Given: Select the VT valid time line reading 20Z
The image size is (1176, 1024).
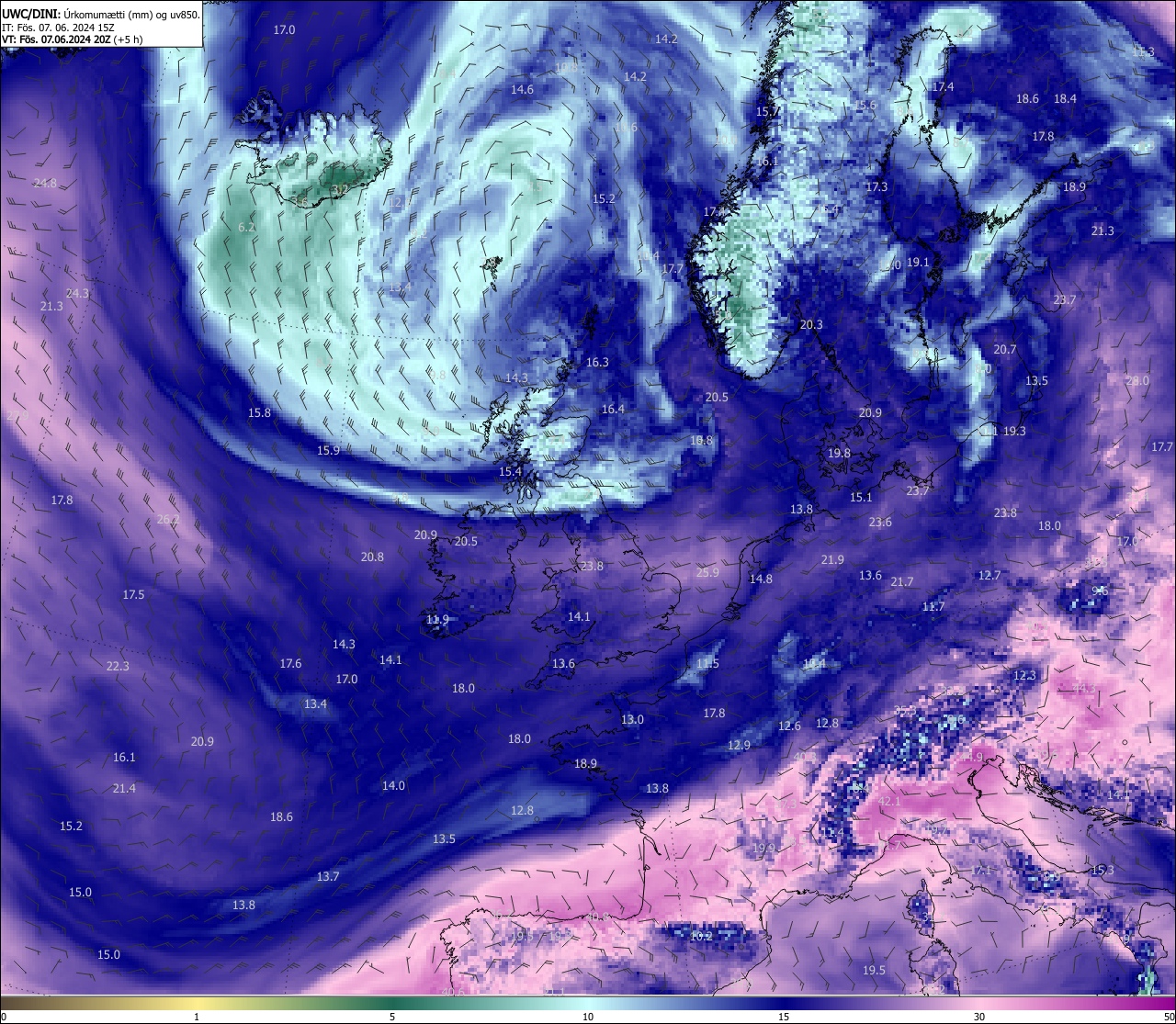Looking at the screenshot, I should (x=72, y=39).
